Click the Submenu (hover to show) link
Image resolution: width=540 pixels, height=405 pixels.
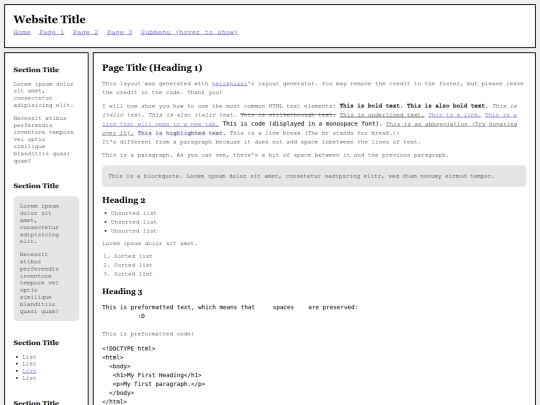click(189, 32)
